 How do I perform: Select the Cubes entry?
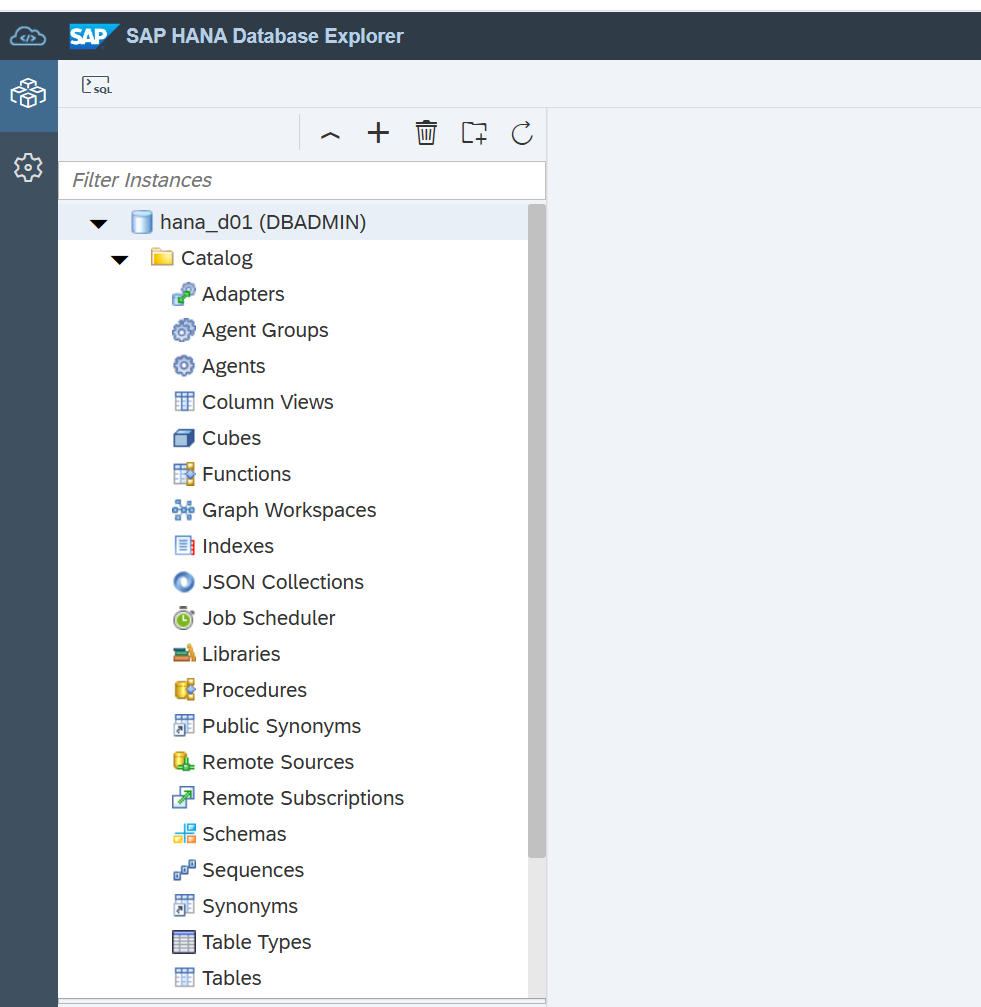click(231, 438)
